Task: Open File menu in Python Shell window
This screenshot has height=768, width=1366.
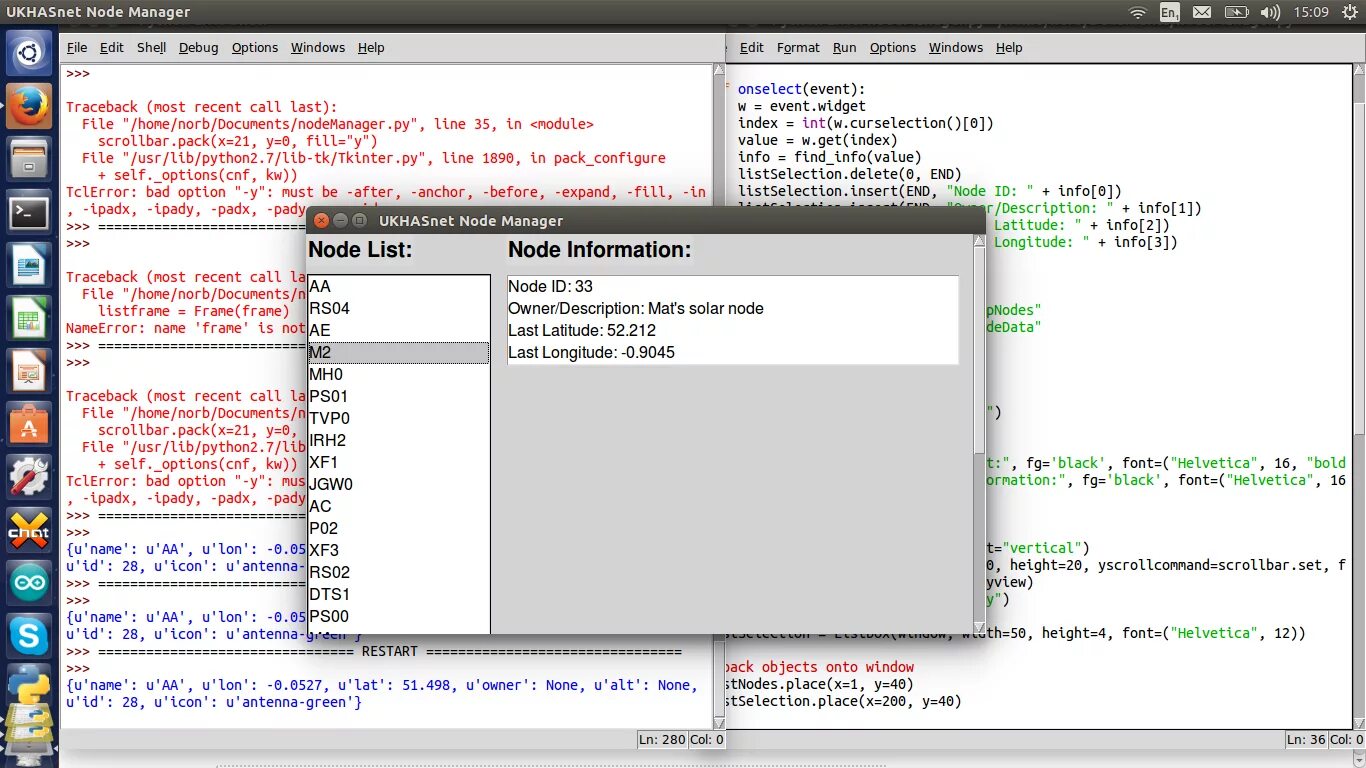Action: click(77, 47)
